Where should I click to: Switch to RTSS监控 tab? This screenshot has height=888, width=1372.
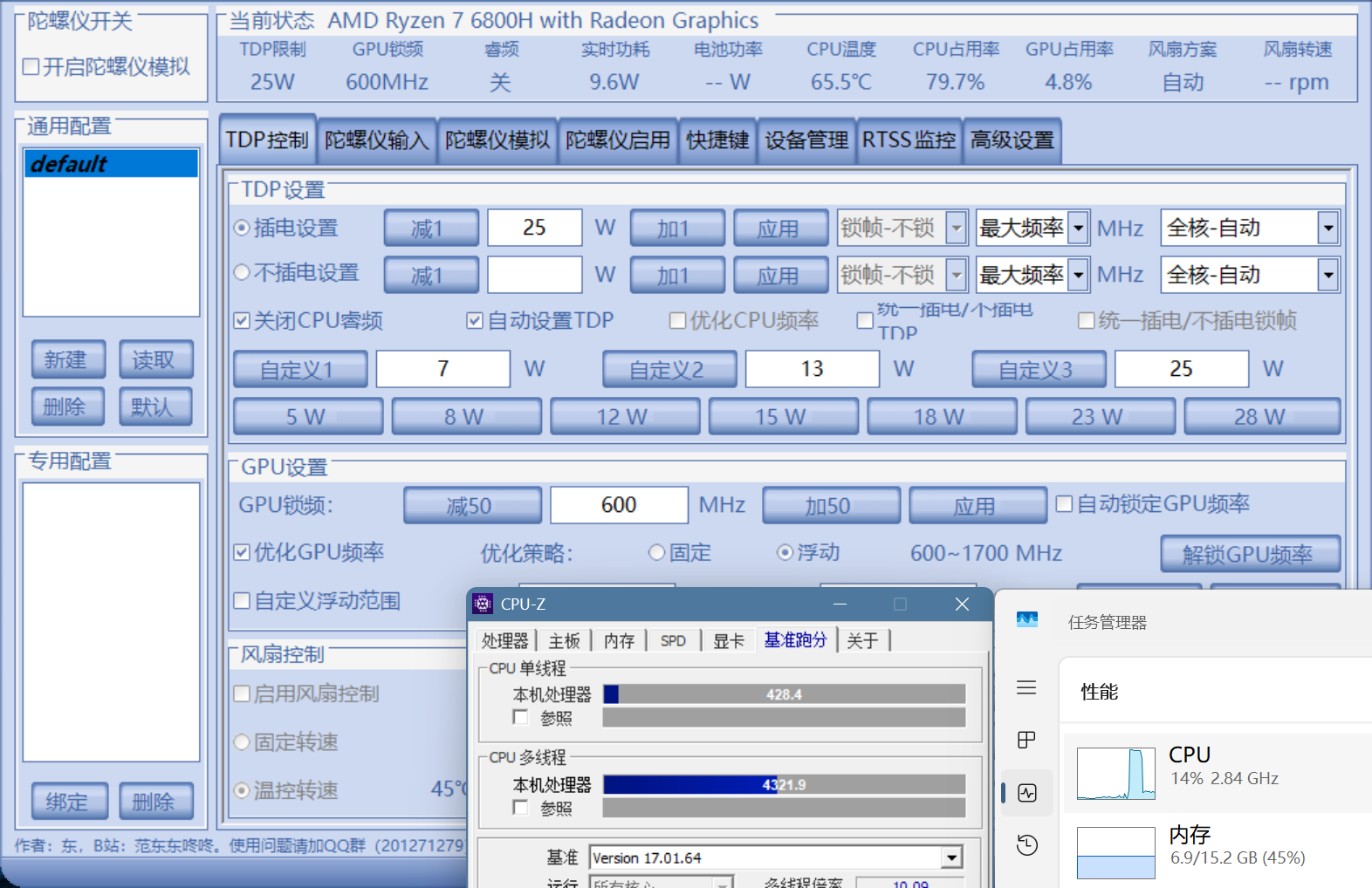tap(909, 140)
